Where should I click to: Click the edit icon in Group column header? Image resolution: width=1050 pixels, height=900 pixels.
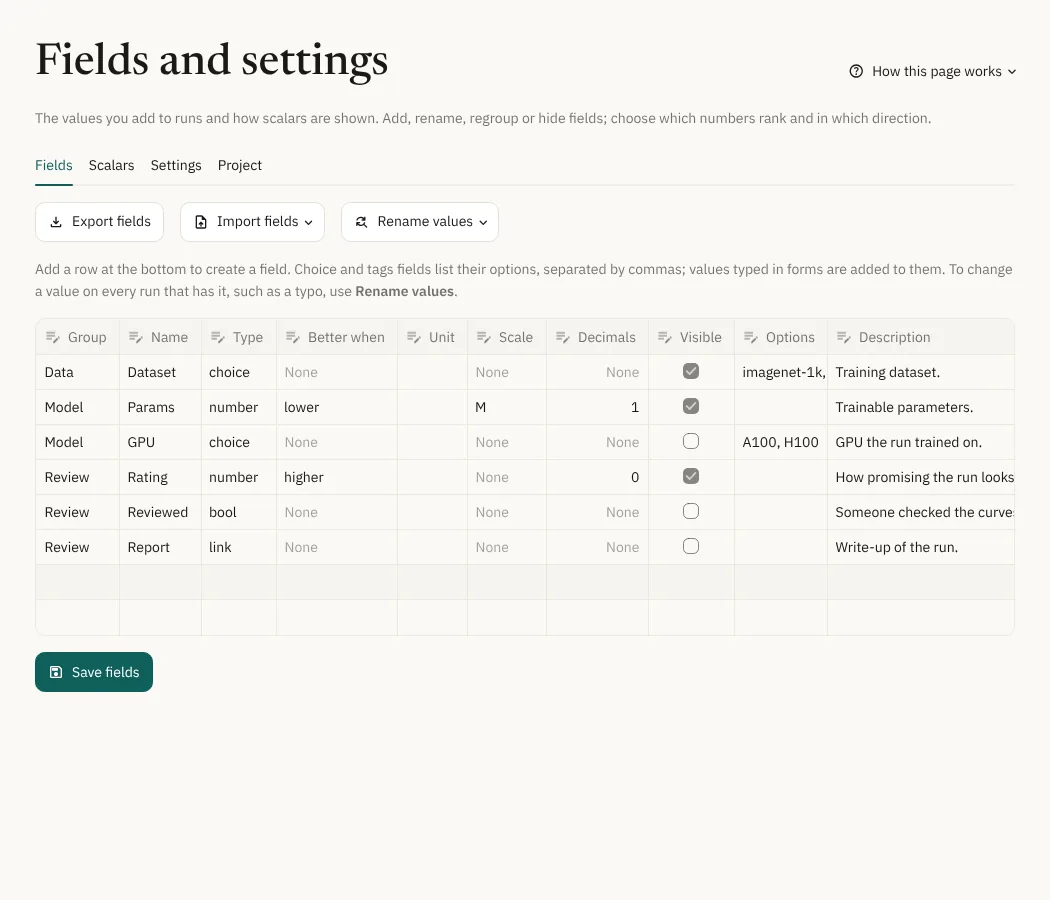(52, 338)
